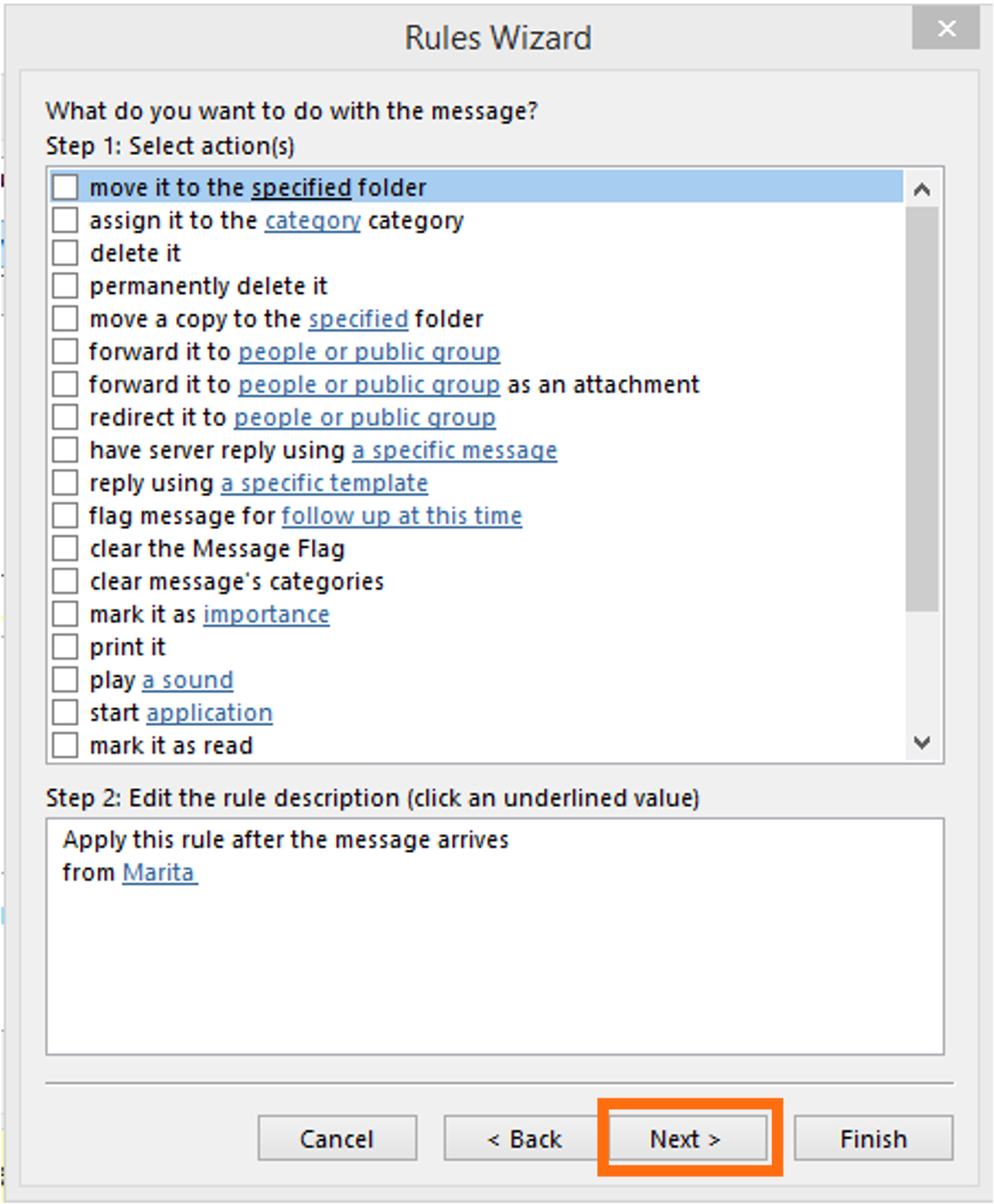Click the actions list scroll down arrow
This screenshot has height=1204, width=994.
coord(922,742)
